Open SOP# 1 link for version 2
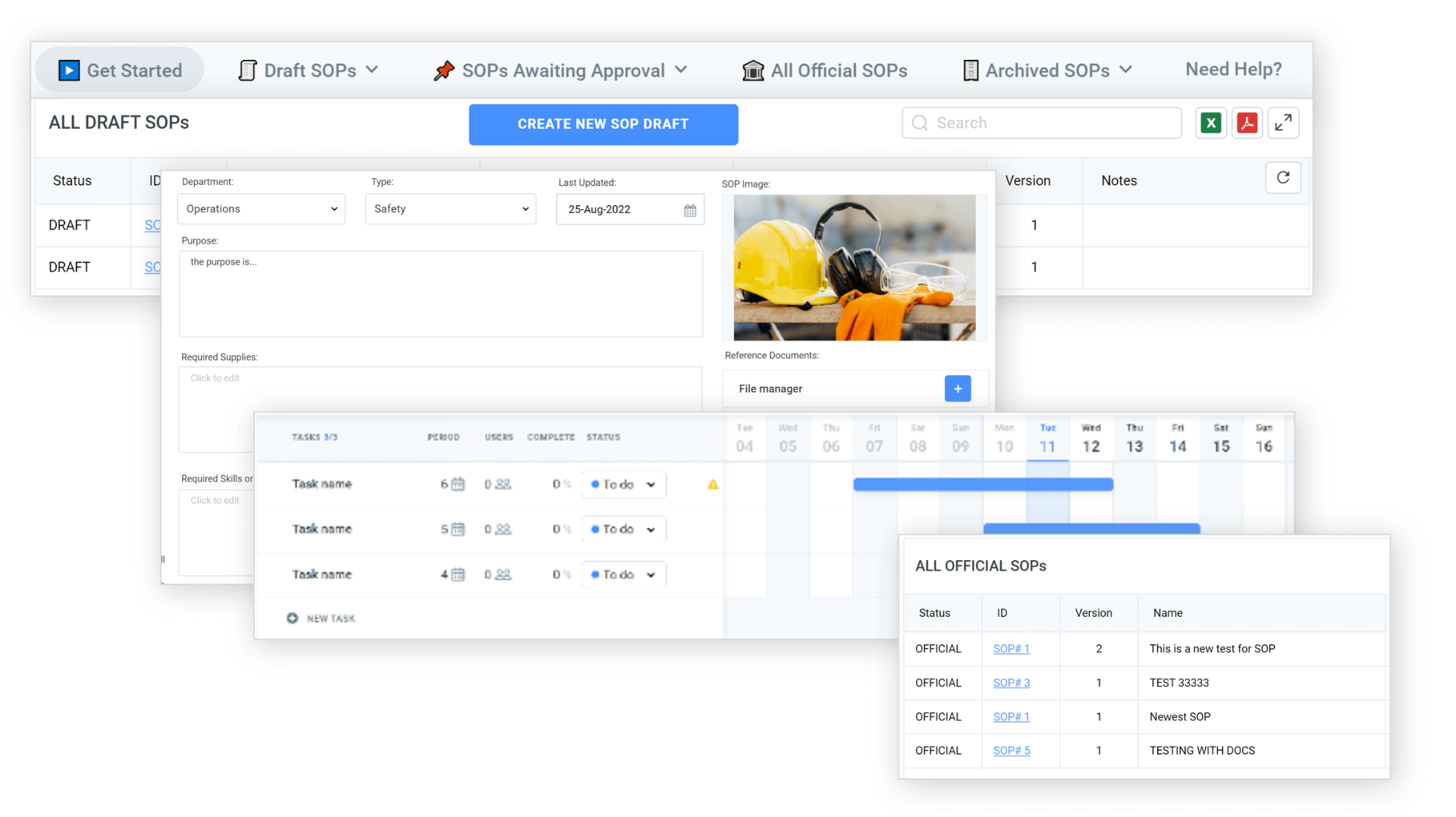The width and height of the screenshot is (1456, 817). [1012, 649]
